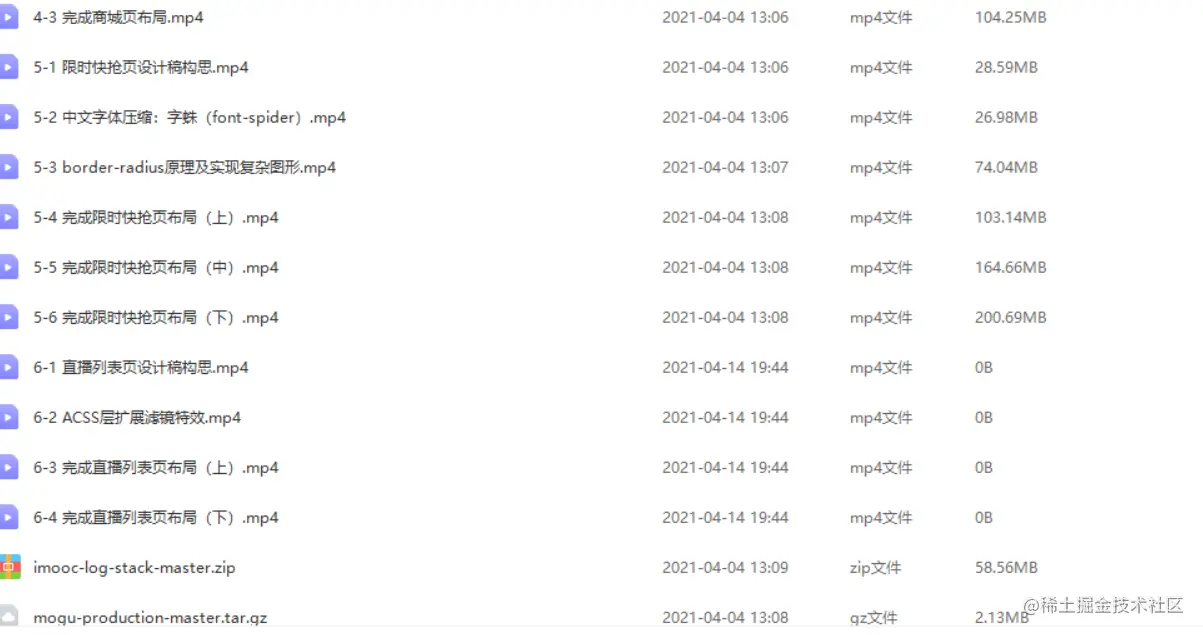Open 6-2 ACSS层扩展滤镜特效.mp4

137,417
